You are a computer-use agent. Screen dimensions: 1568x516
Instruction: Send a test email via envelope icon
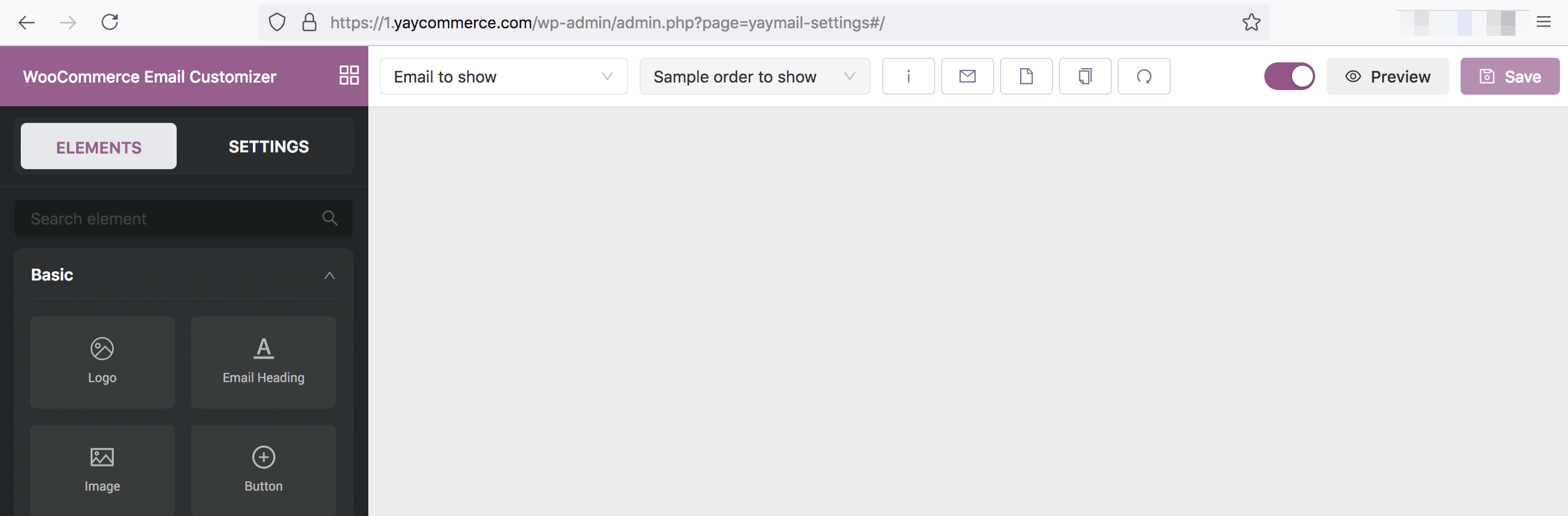[967, 76]
